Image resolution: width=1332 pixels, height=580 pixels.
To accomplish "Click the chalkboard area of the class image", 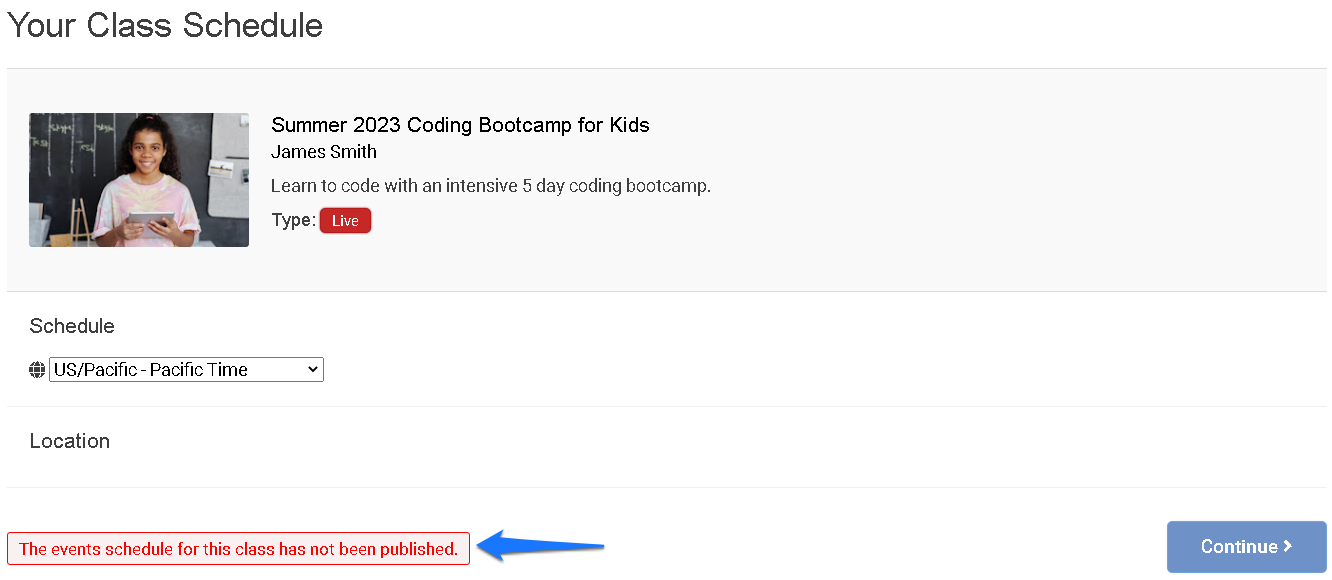I will 60,150.
